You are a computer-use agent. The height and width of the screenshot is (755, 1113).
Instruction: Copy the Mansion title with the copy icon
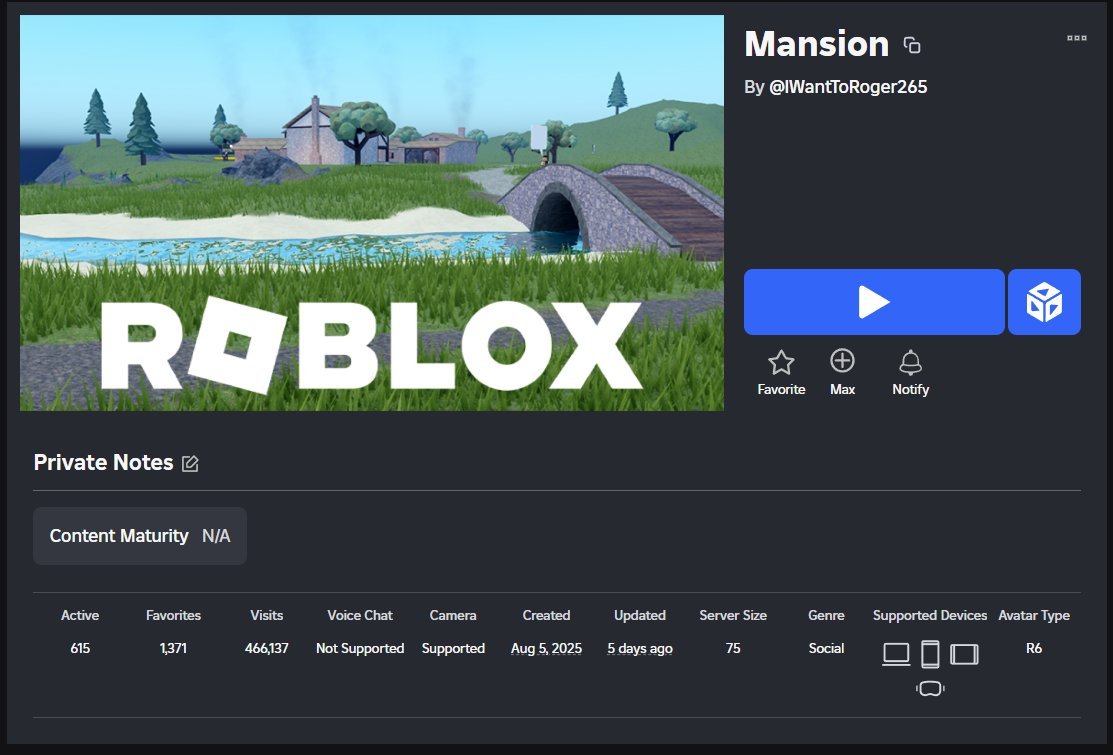[x=912, y=45]
